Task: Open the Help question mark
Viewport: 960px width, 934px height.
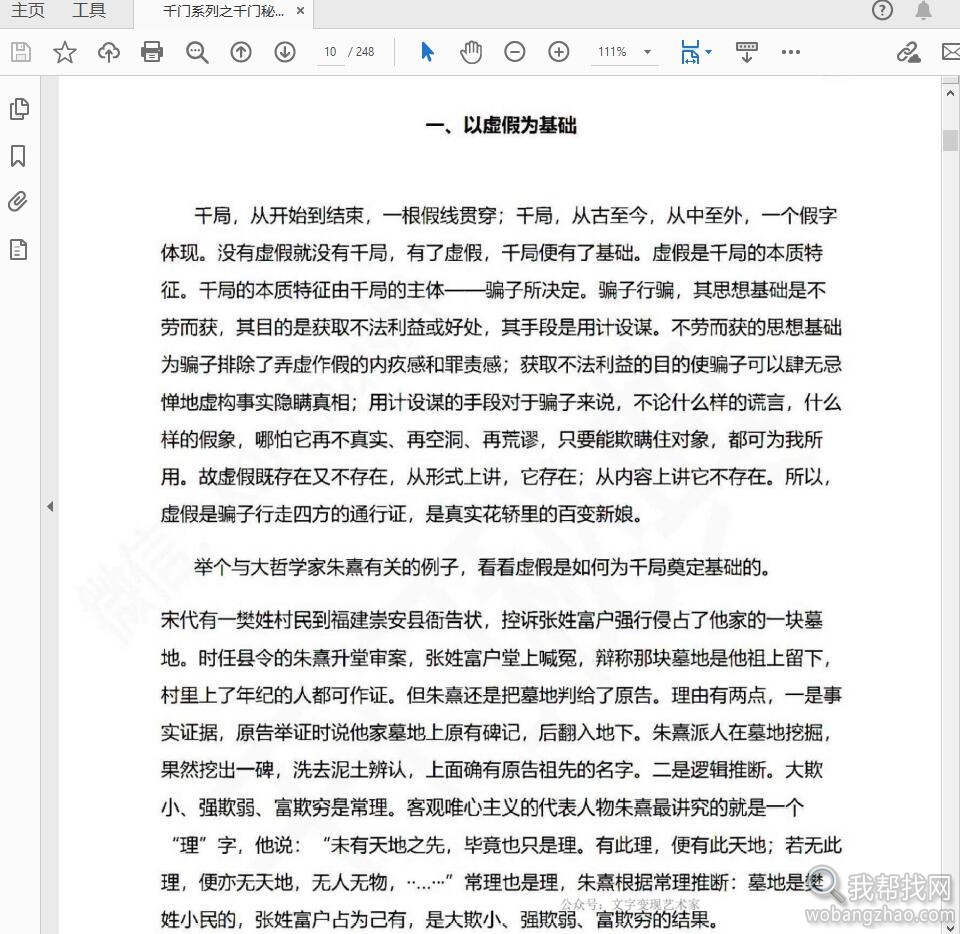Action: [x=882, y=10]
